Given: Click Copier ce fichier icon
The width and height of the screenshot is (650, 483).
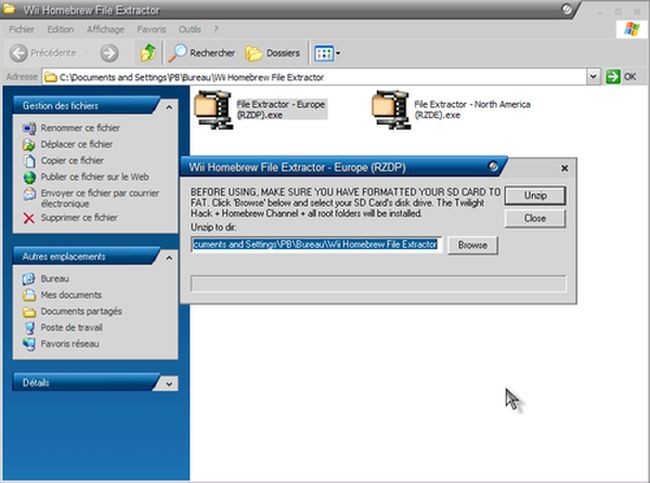Looking at the screenshot, I should tap(29, 160).
